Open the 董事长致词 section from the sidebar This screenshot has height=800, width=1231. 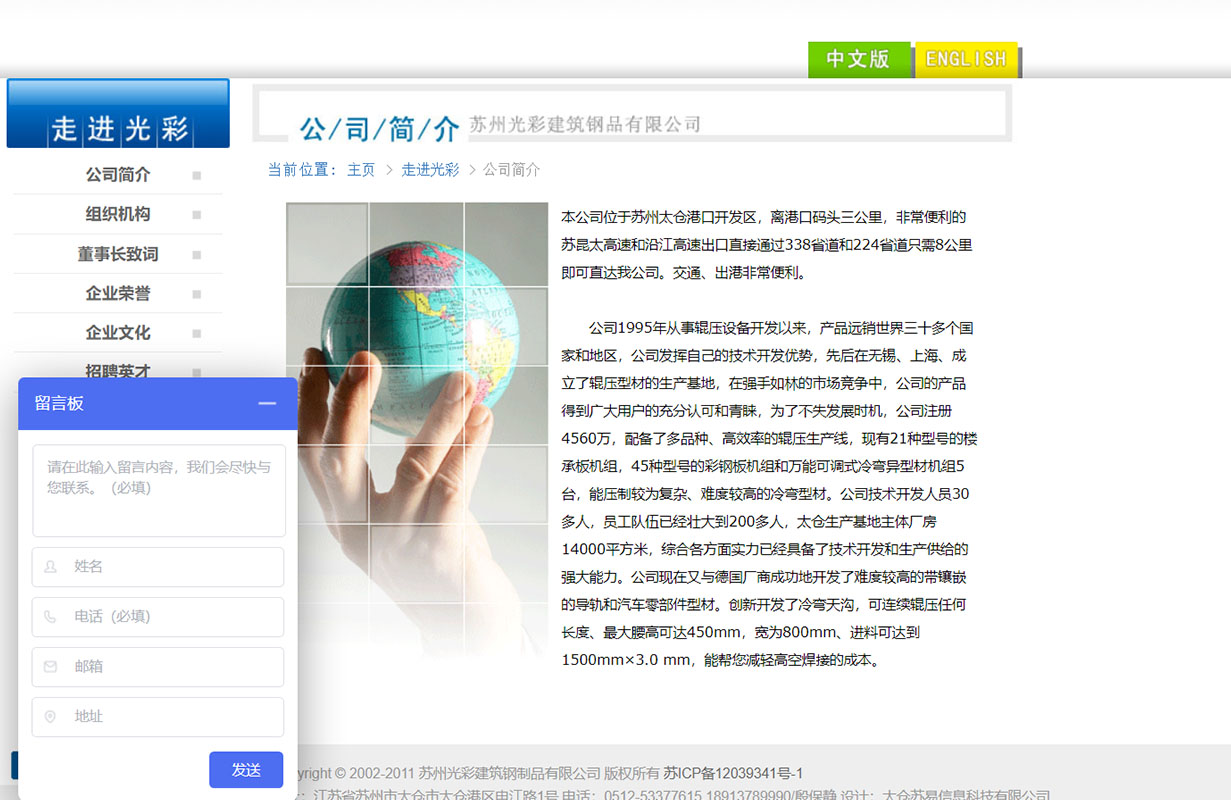120,253
